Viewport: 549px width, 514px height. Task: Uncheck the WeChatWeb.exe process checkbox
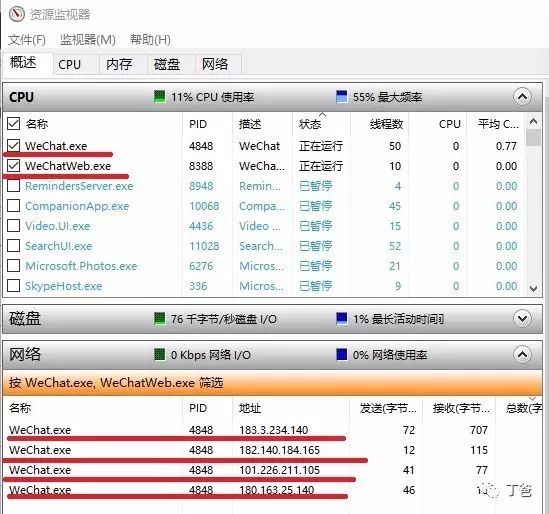13,166
